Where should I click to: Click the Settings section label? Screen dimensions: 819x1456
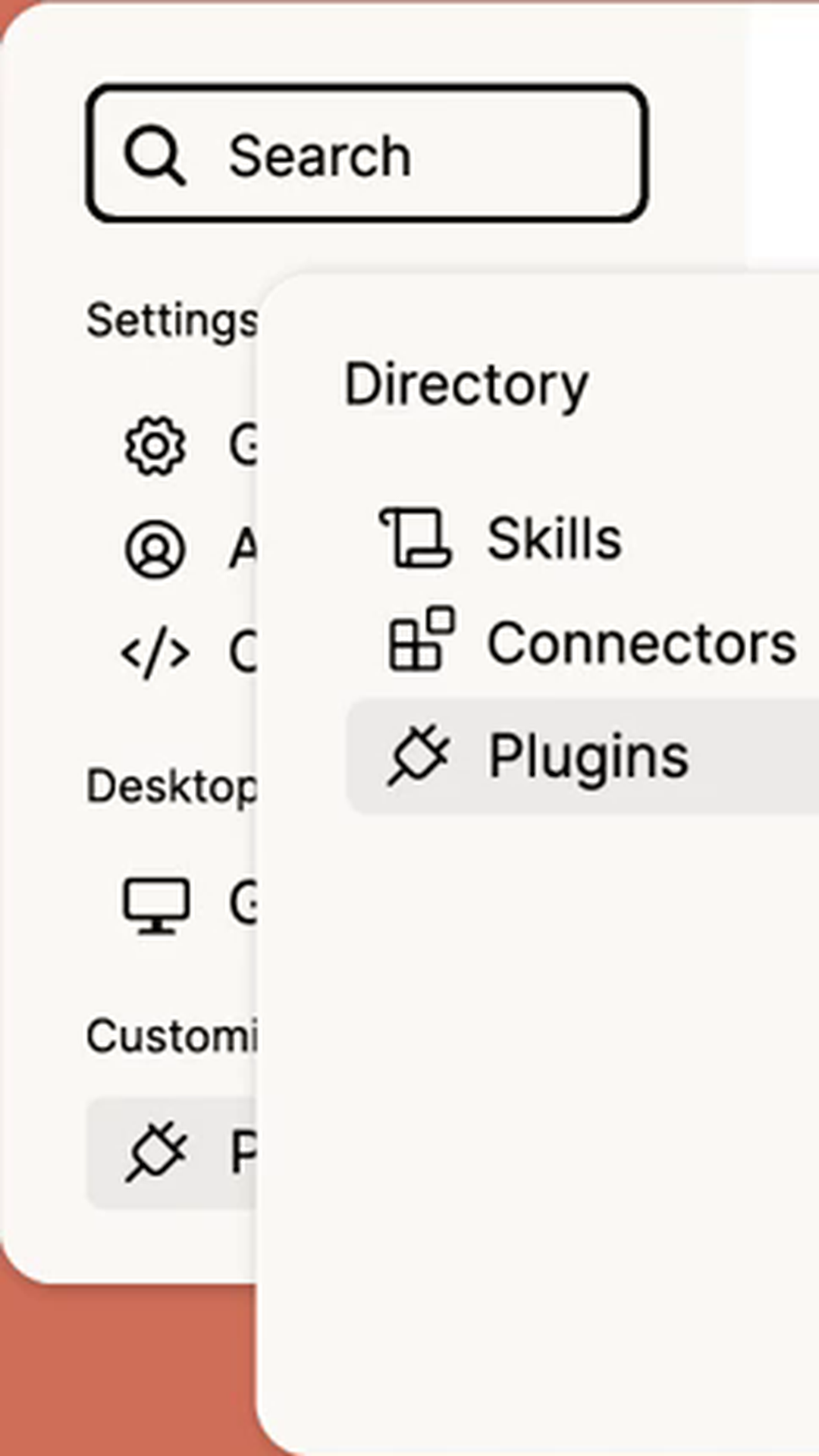[x=171, y=322]
